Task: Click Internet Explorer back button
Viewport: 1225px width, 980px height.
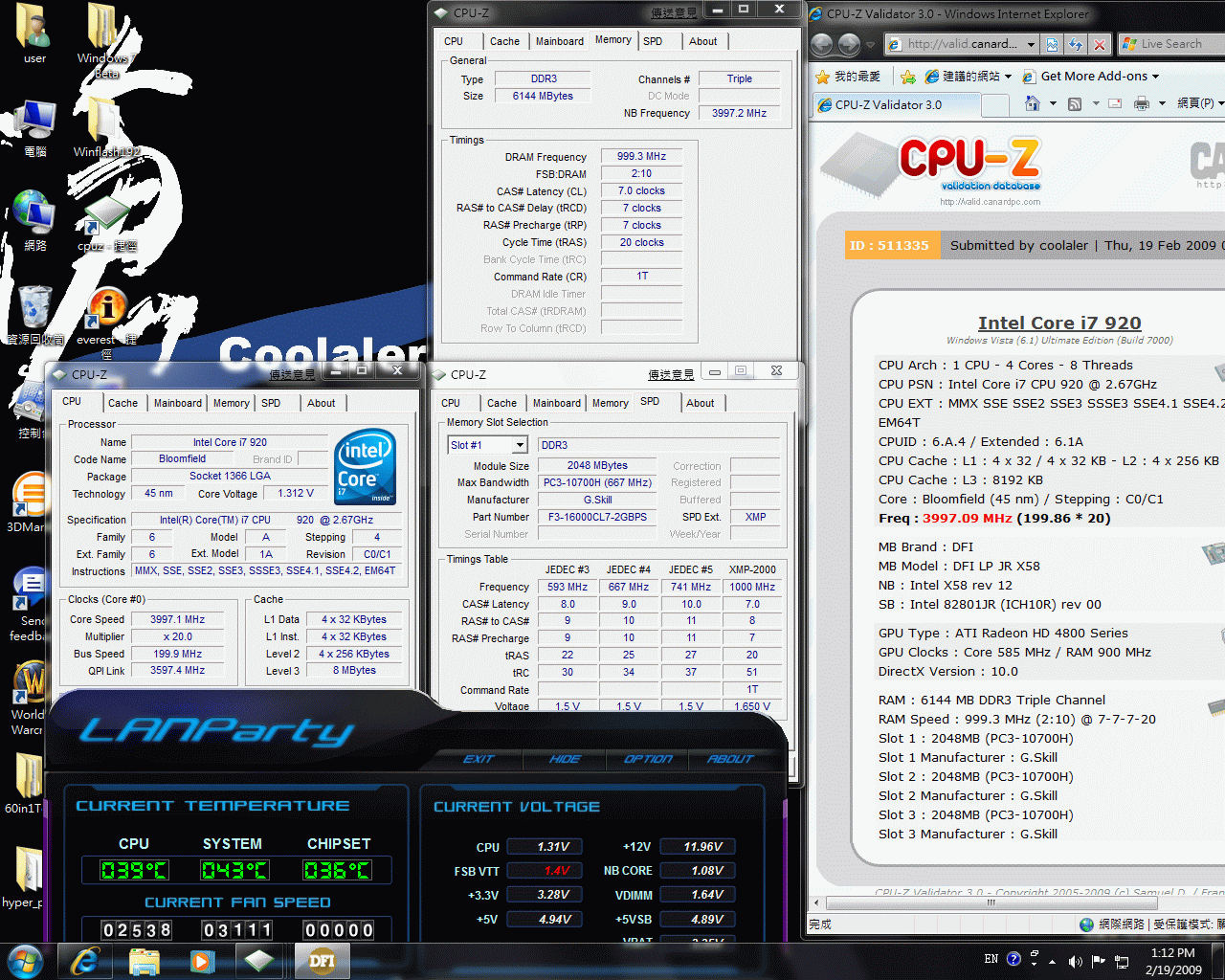Action: tap(822, 44)
